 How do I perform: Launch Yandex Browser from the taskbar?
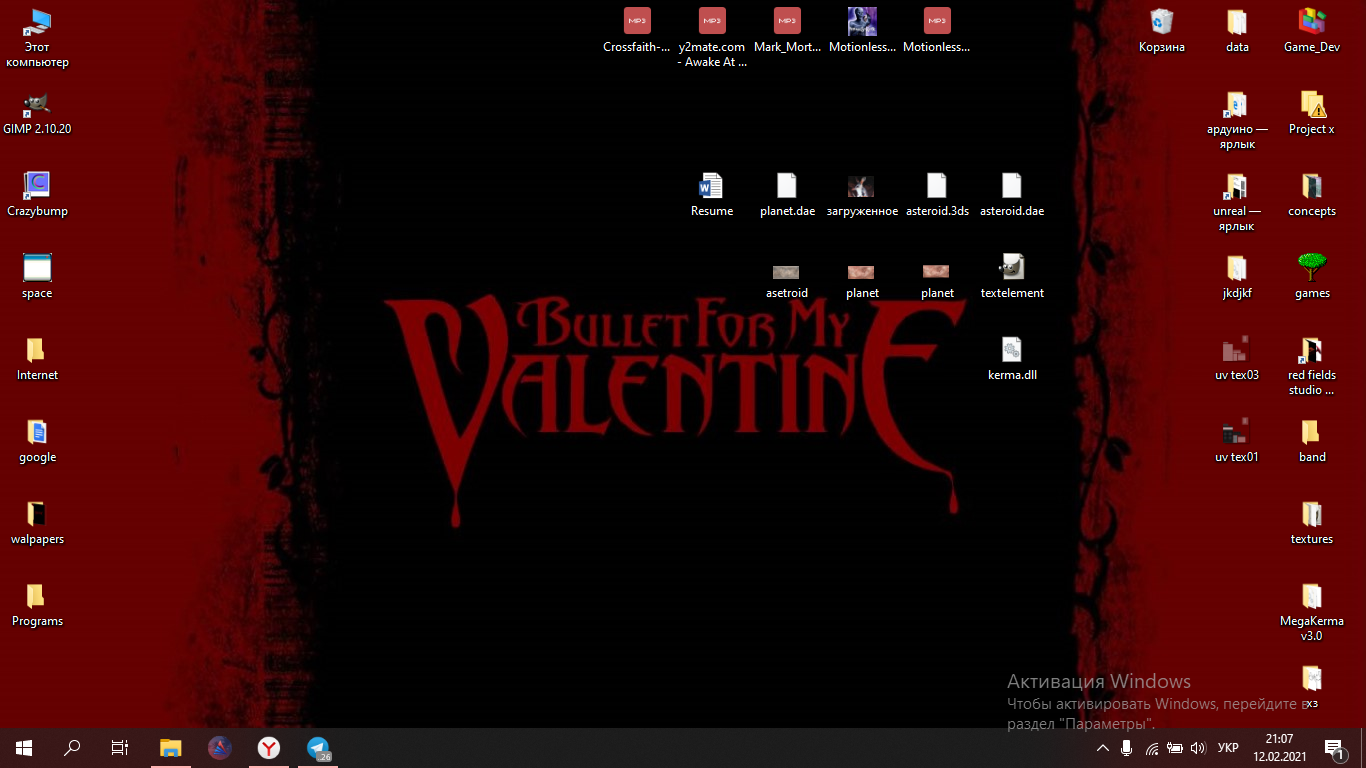click(x=269, y=748)
